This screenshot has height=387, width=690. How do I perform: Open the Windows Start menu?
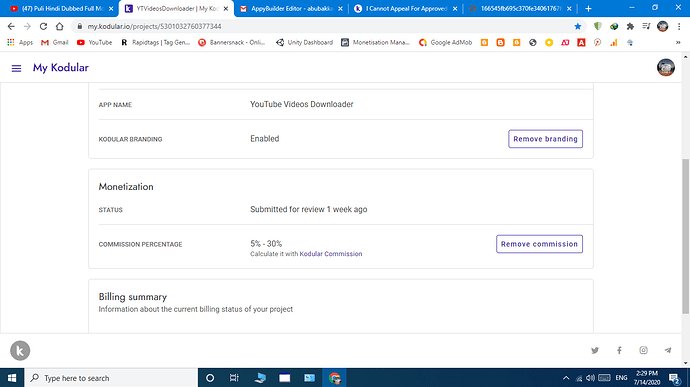(12, 378)
